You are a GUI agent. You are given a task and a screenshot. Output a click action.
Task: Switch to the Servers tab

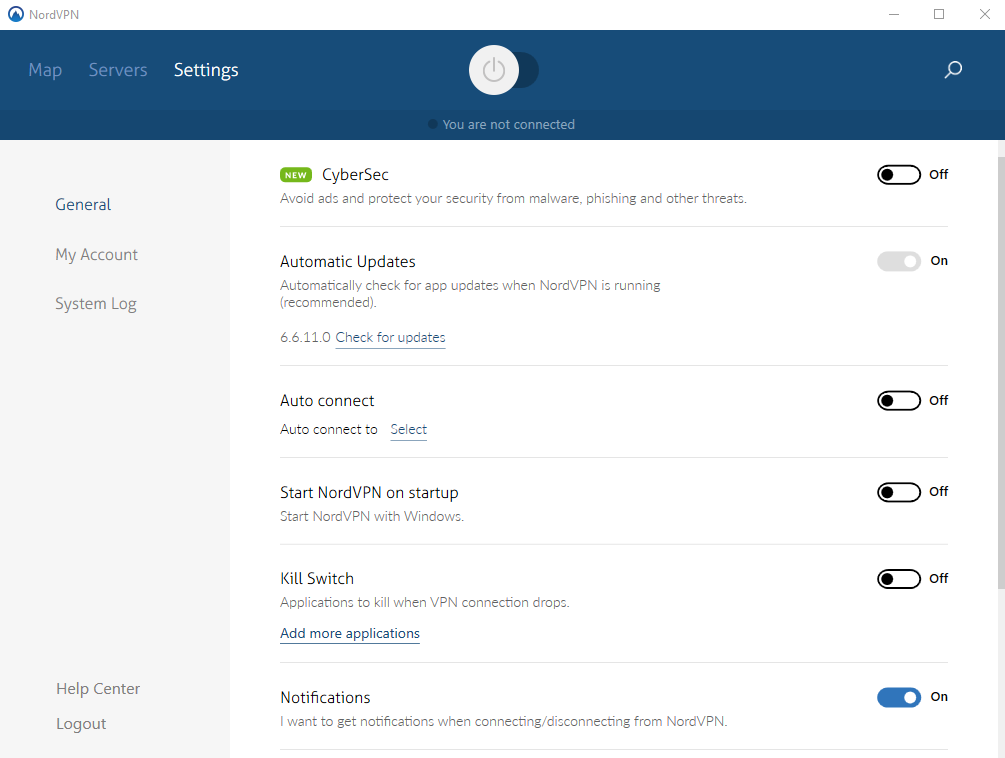[117, 70]
